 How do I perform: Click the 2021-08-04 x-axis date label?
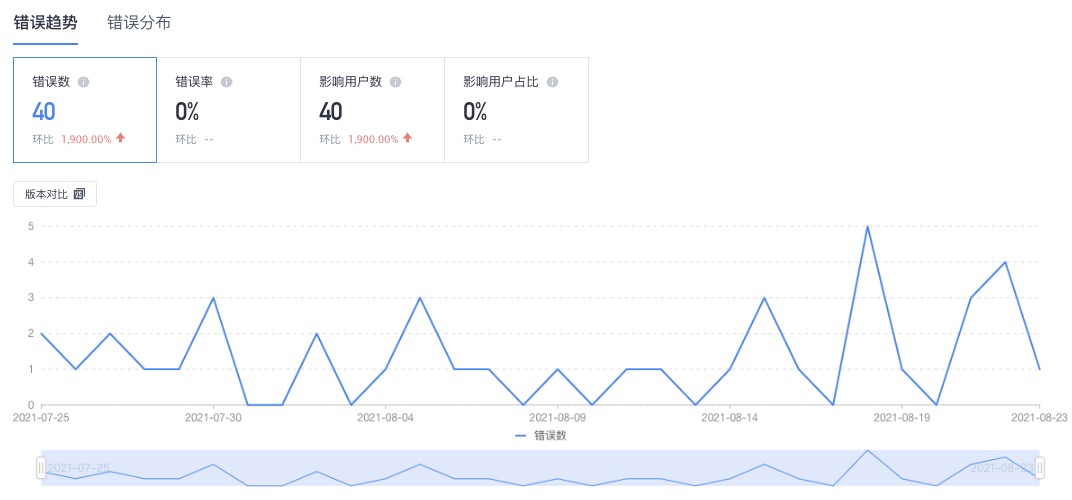click(x=386, y=416)
